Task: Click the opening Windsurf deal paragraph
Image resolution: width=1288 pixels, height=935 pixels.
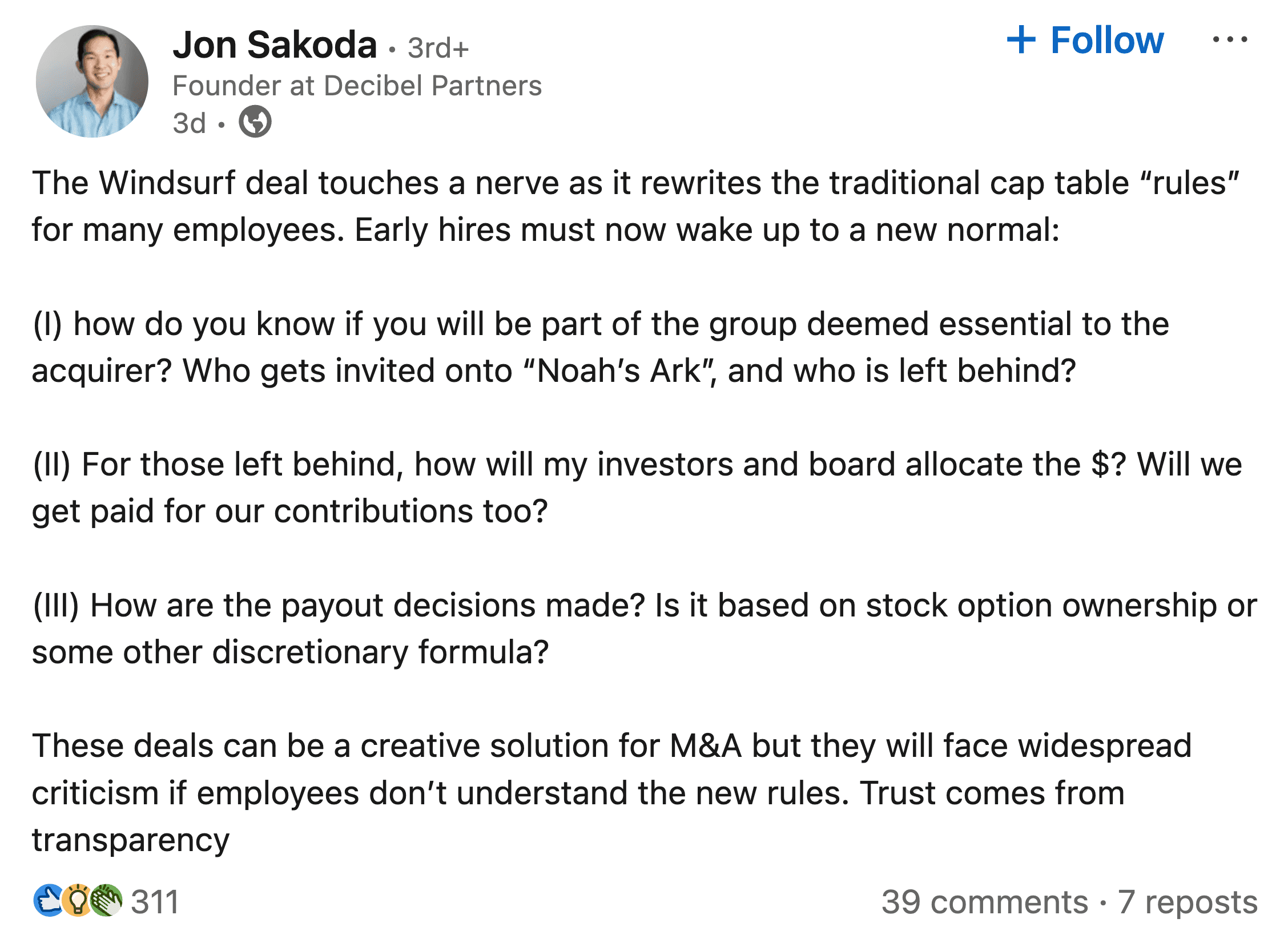Action: [x=635, y=206]
